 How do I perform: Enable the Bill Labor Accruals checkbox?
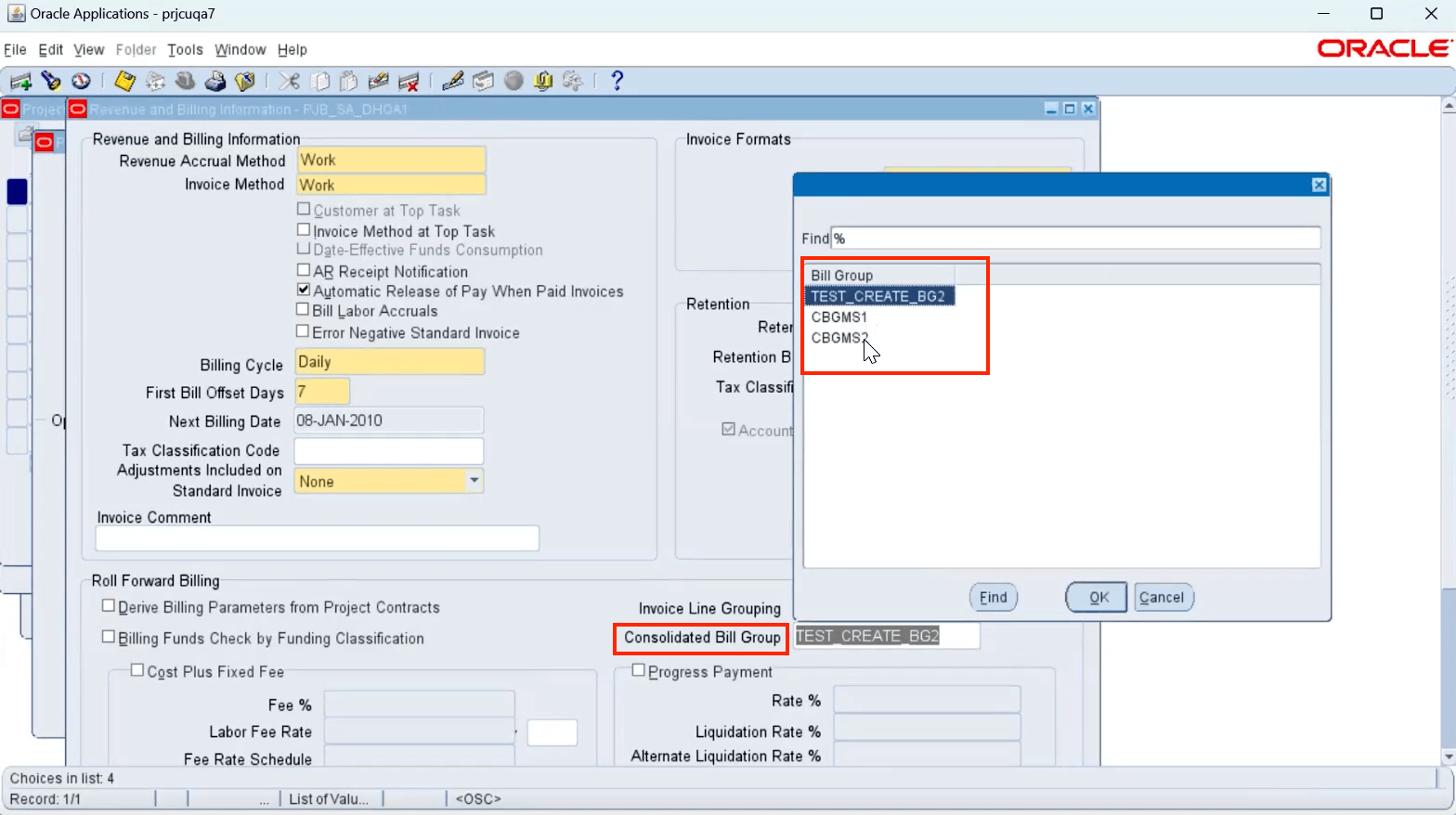pos(303,310)
